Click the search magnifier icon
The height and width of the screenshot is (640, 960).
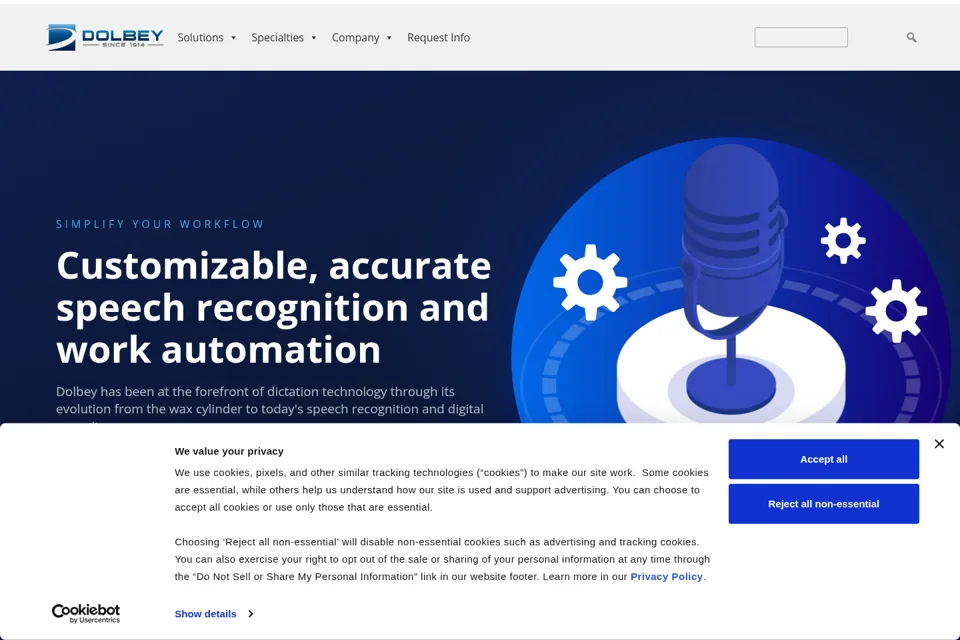tap(911, 37)
